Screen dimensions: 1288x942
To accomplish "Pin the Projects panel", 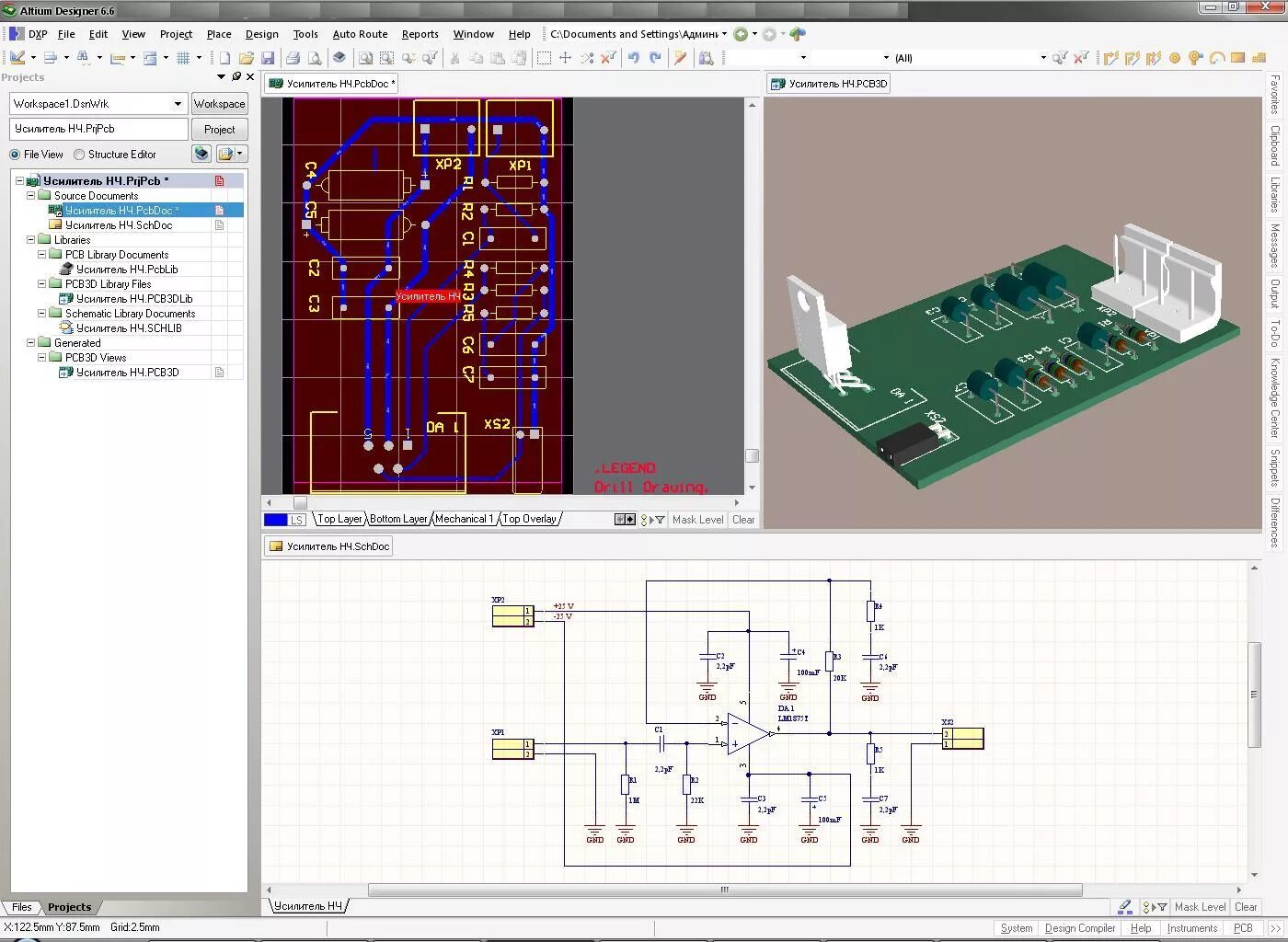I will coord(236,77).
